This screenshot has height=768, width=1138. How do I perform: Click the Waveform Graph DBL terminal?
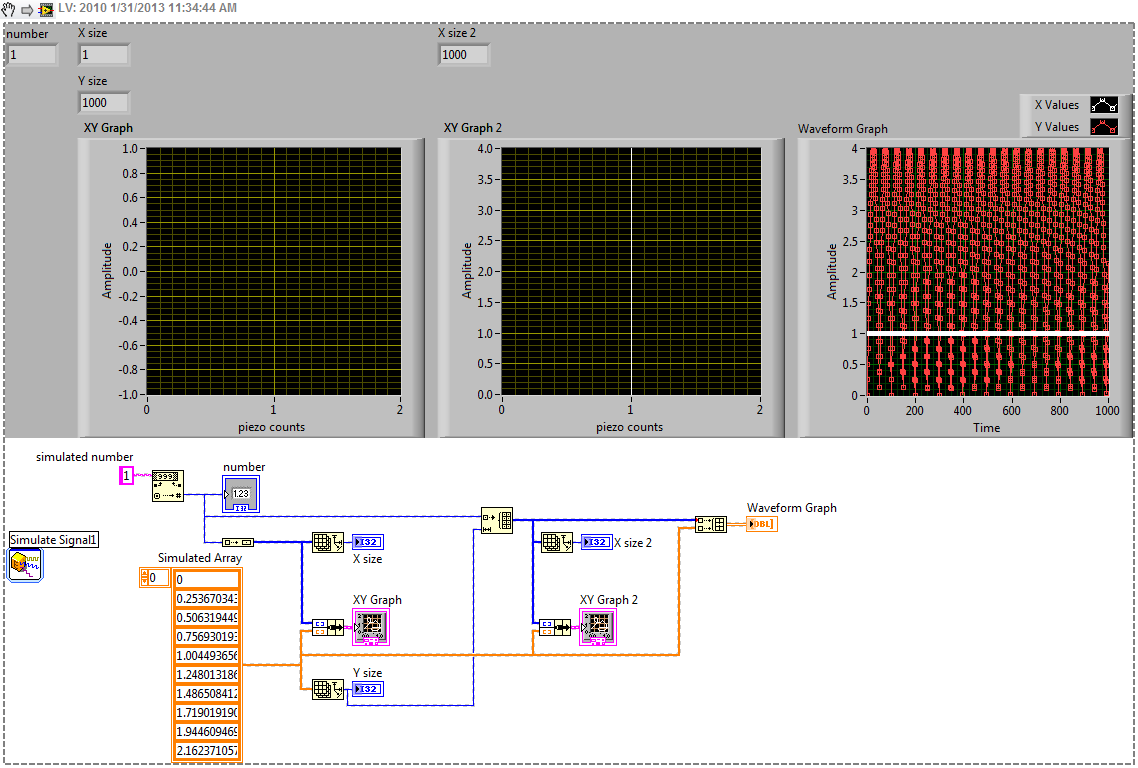(x=762, y=524)
